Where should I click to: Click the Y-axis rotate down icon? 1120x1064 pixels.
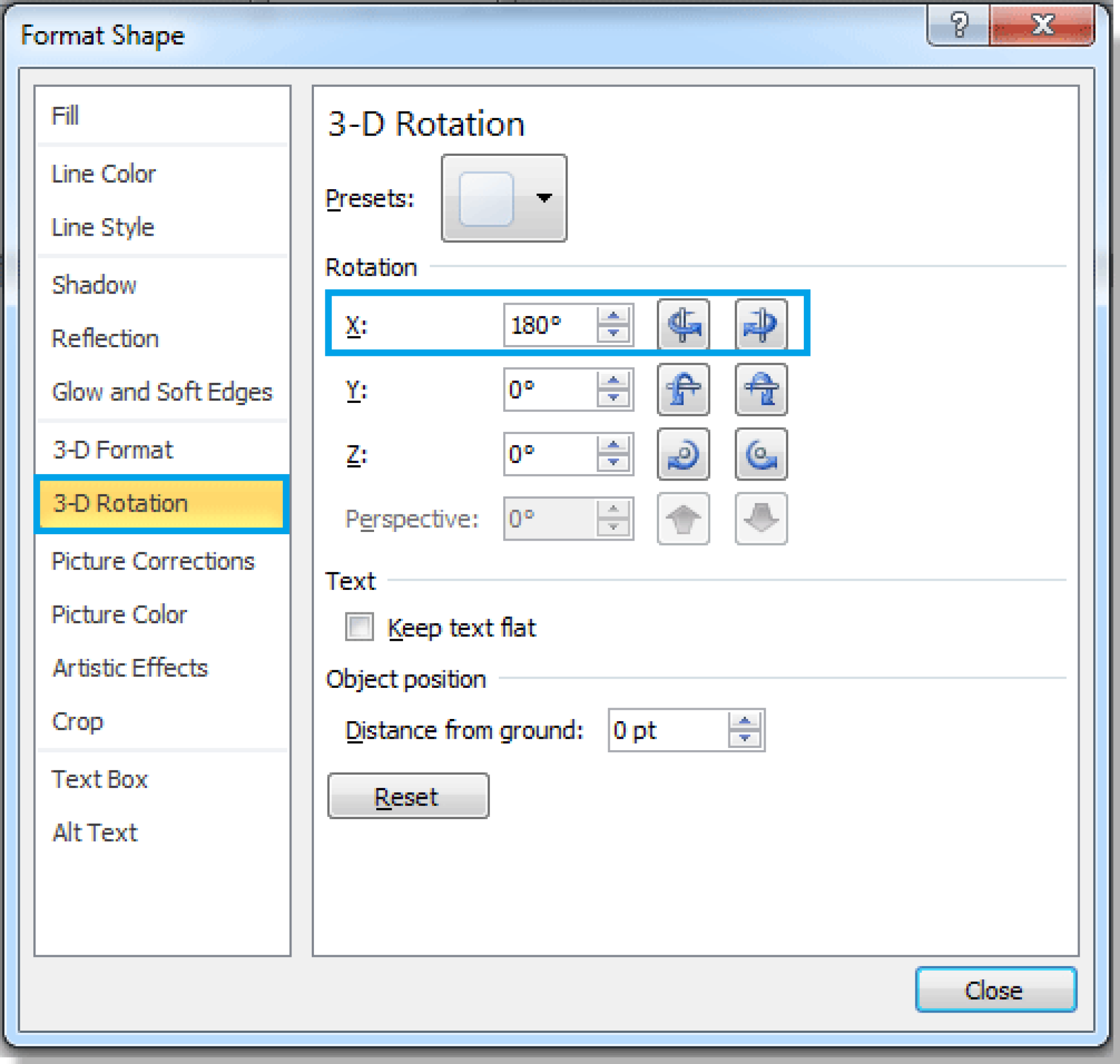[x=760, y=390]
